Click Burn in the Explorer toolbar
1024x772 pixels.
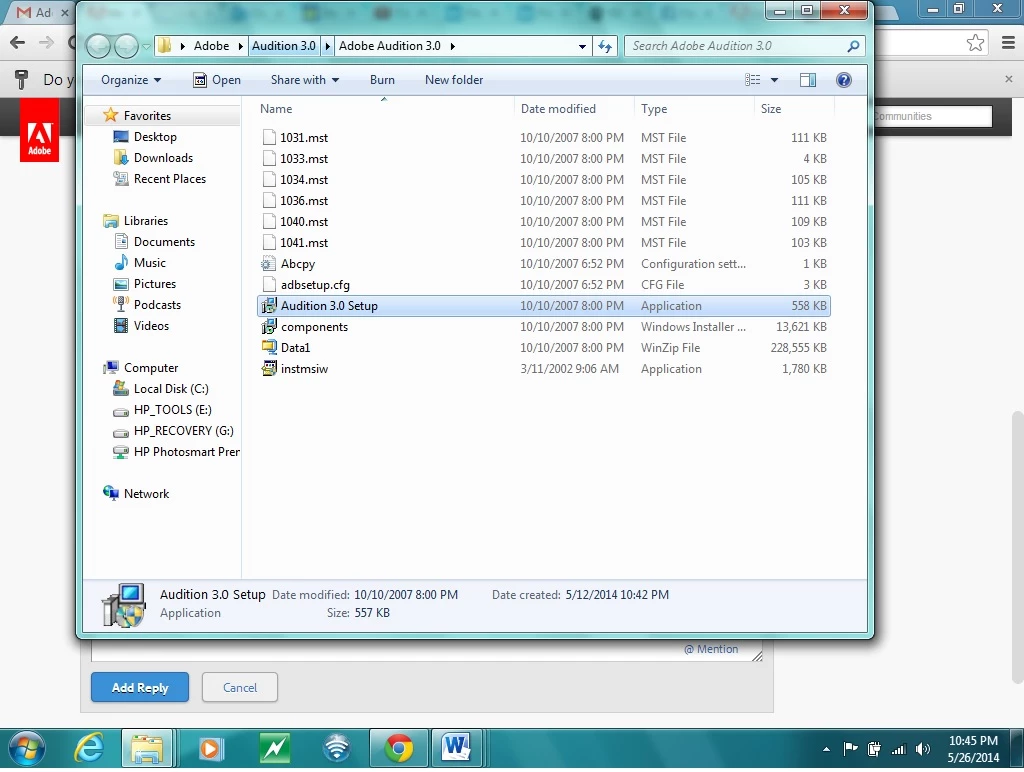(x=382, y=80)
